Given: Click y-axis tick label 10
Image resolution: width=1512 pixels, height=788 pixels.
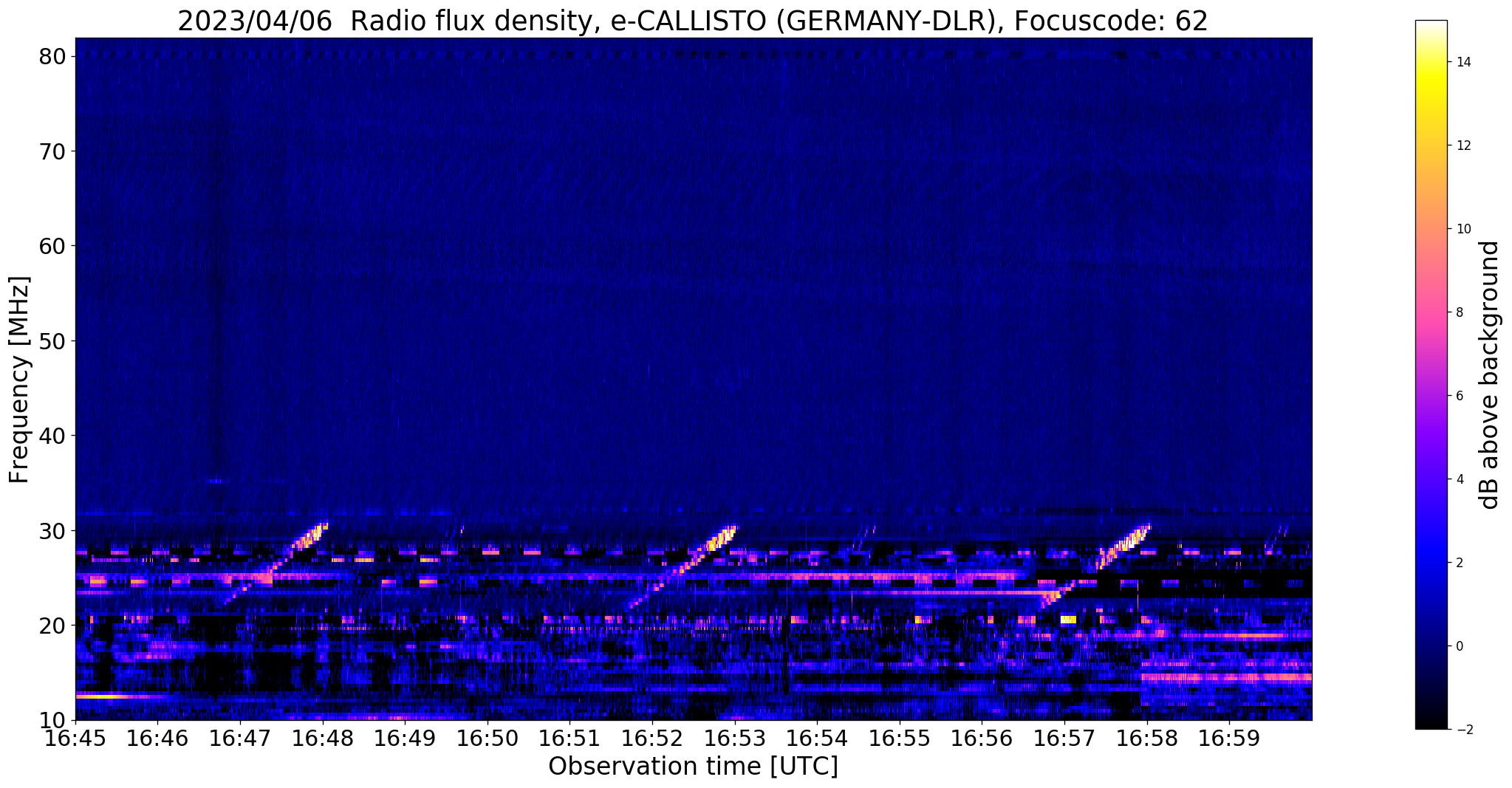Looking at the screenshot, I should point(52,720).
